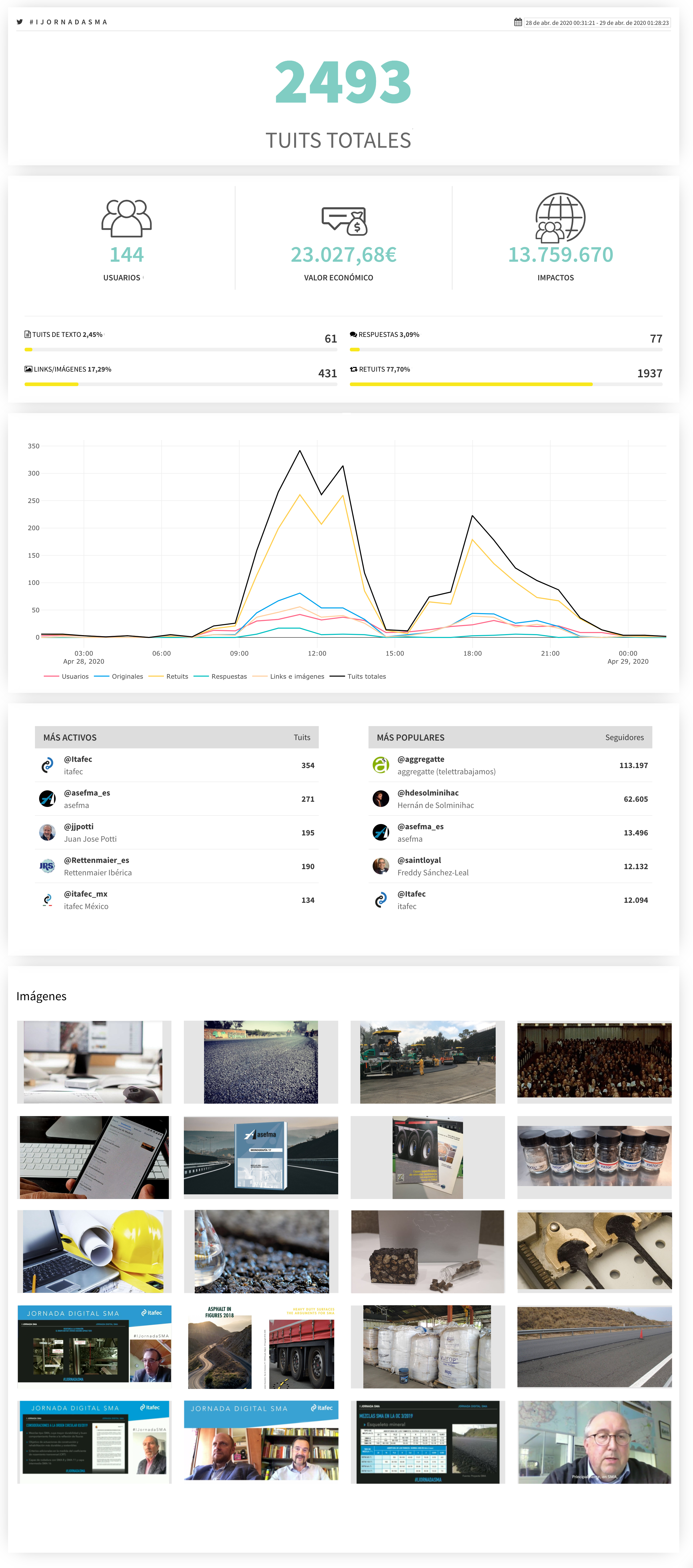
Task: Click the 2493 tuits totales figure
Action: point(343,82)
